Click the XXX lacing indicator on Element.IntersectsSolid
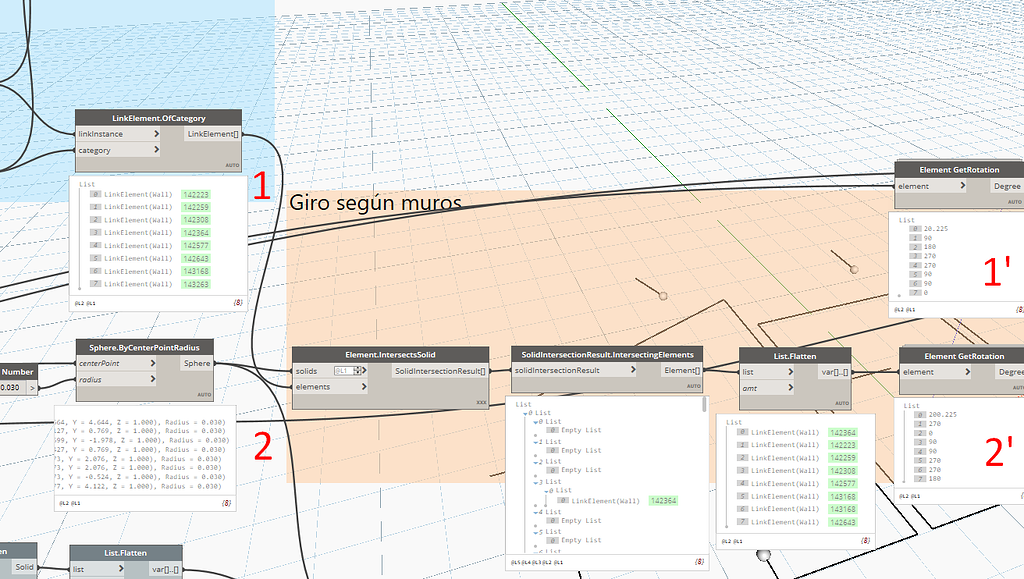The image size is (1024, 579). coord(481,402)
